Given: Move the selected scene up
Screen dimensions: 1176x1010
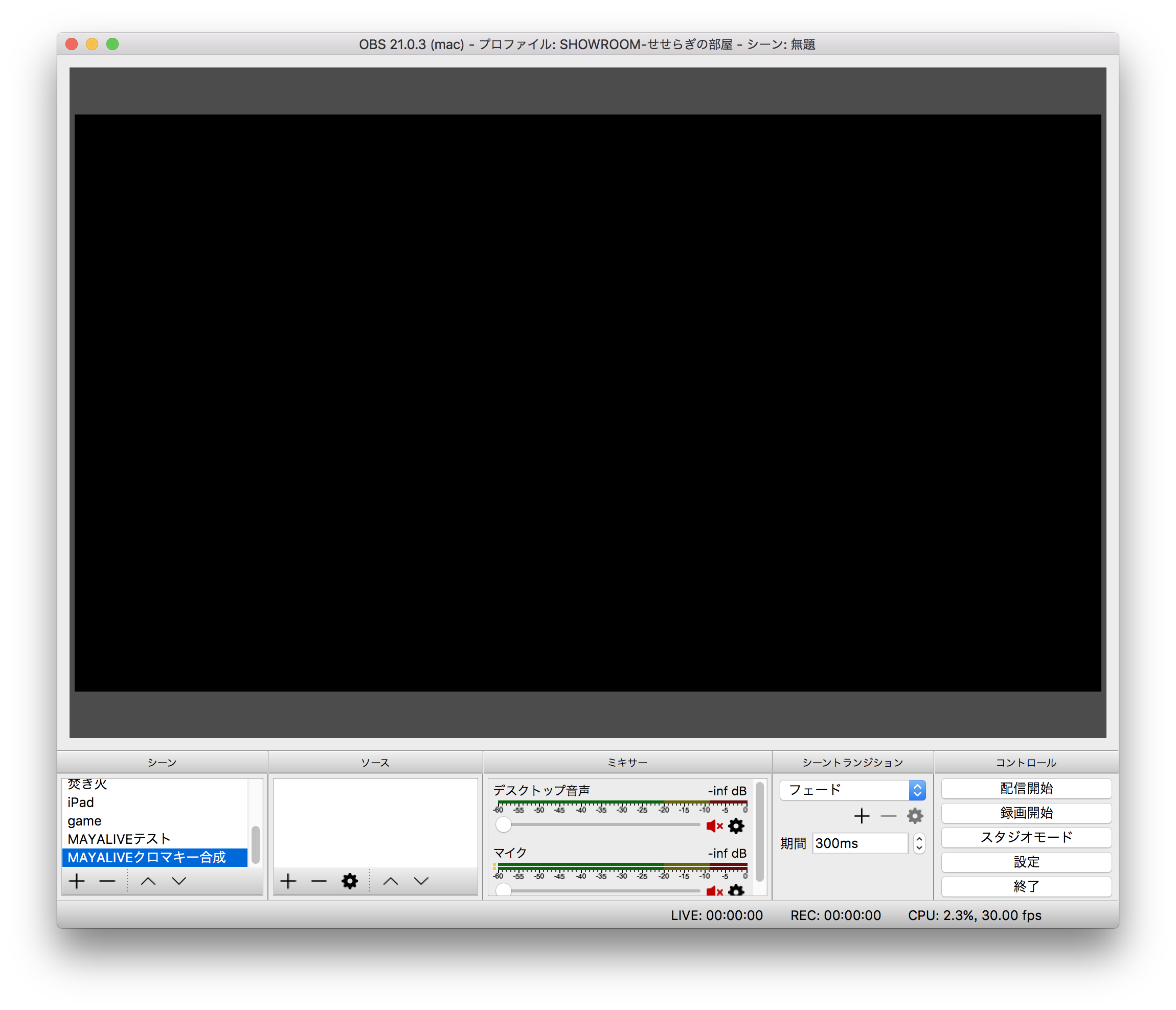Looking at the screenshot, I should (148, 881).
